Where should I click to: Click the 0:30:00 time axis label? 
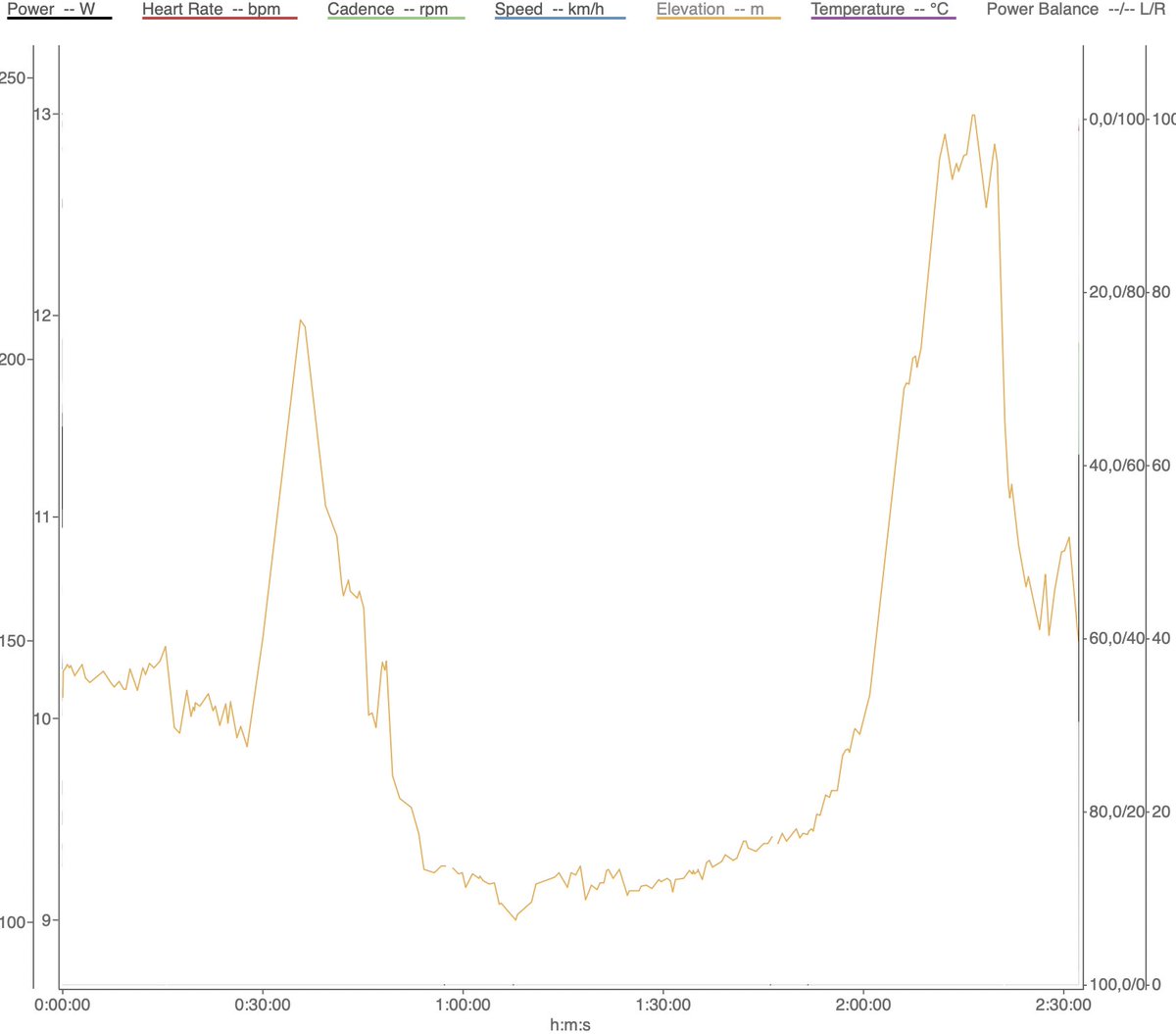(263, 1005)
